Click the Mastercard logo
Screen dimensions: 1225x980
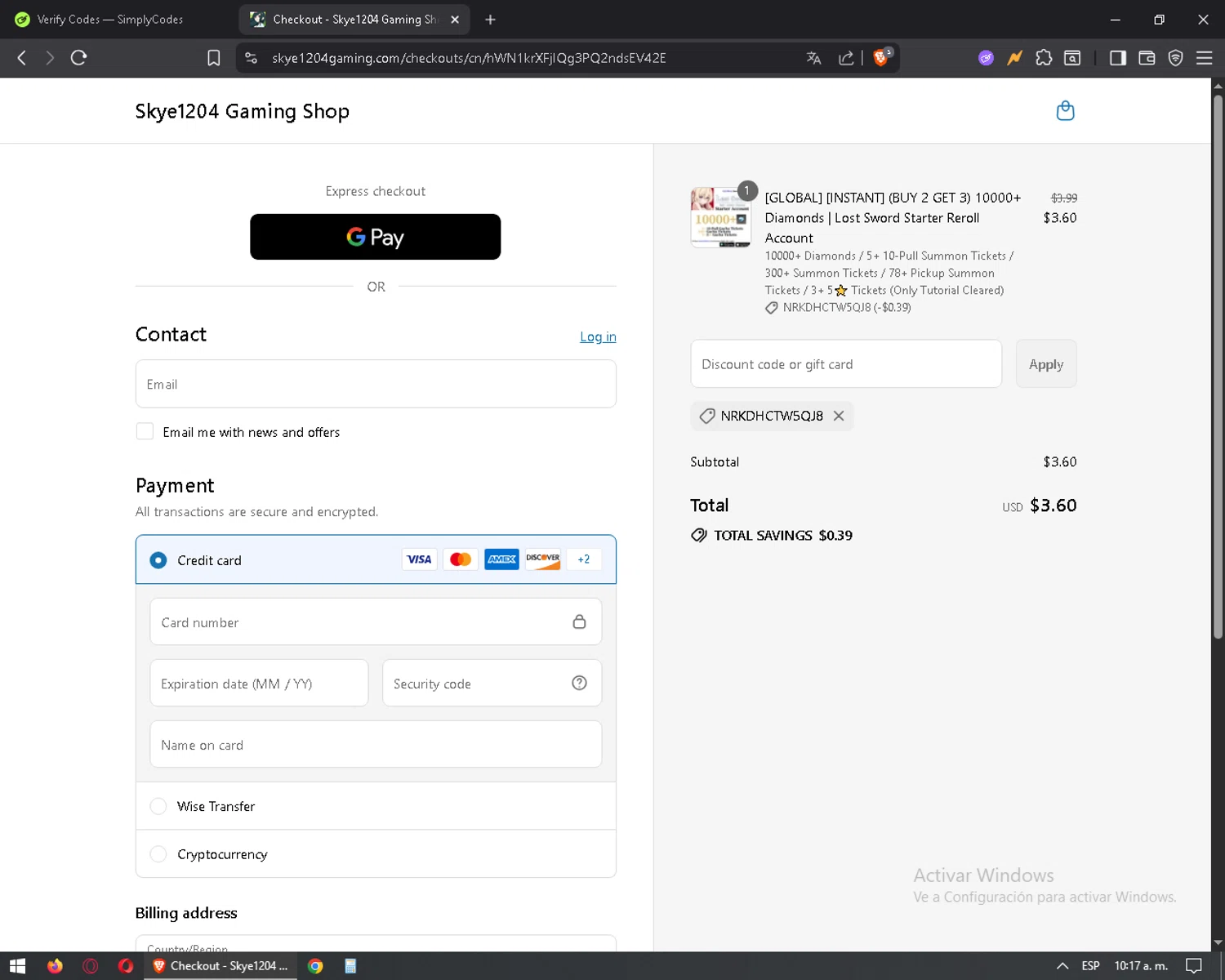461,559
